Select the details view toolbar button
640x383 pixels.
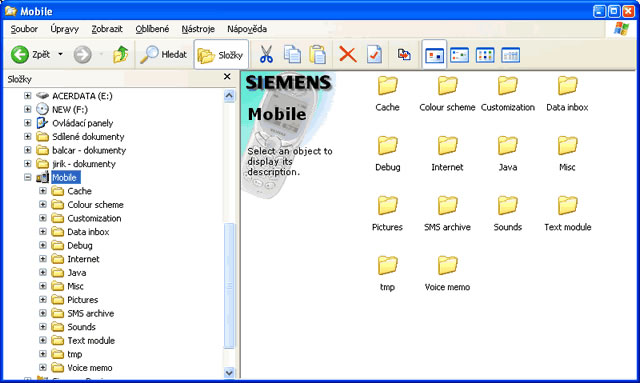tap(510, 55)
